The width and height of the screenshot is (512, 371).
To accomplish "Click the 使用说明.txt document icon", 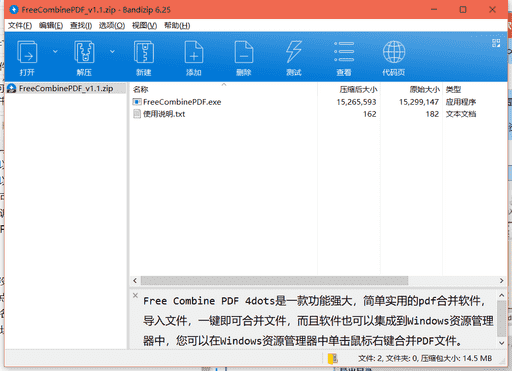I will click(x=137, y=114).
